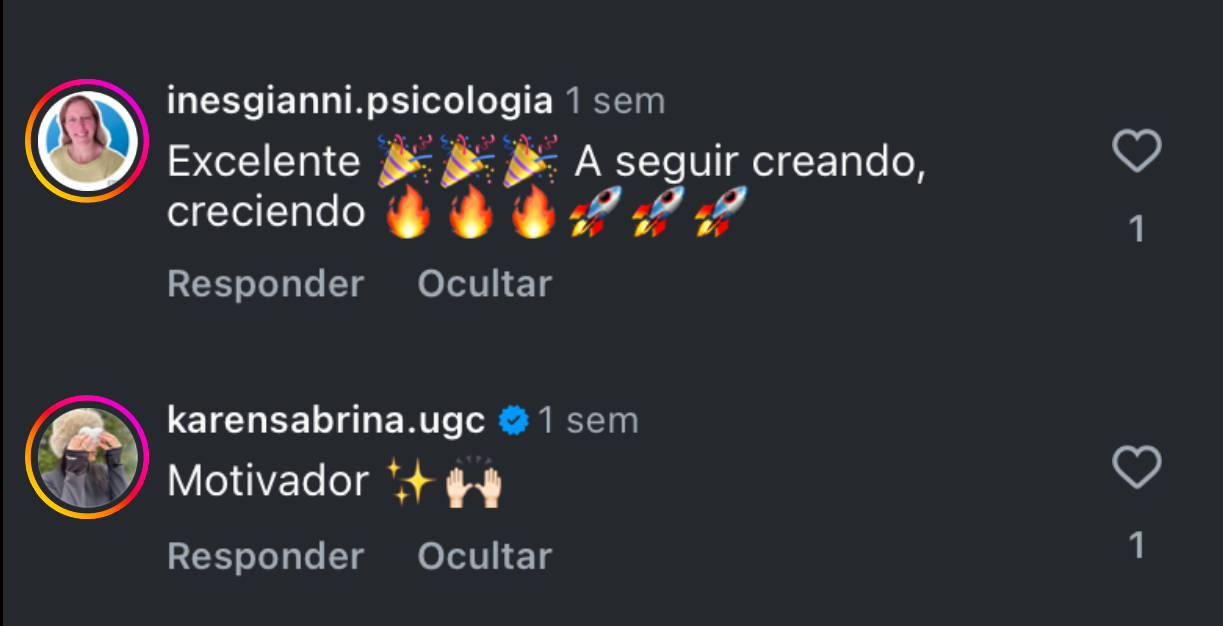Visit the karensabrina.ugc username link
Viewport: 1223px width, 626px height.
(326, 420)
